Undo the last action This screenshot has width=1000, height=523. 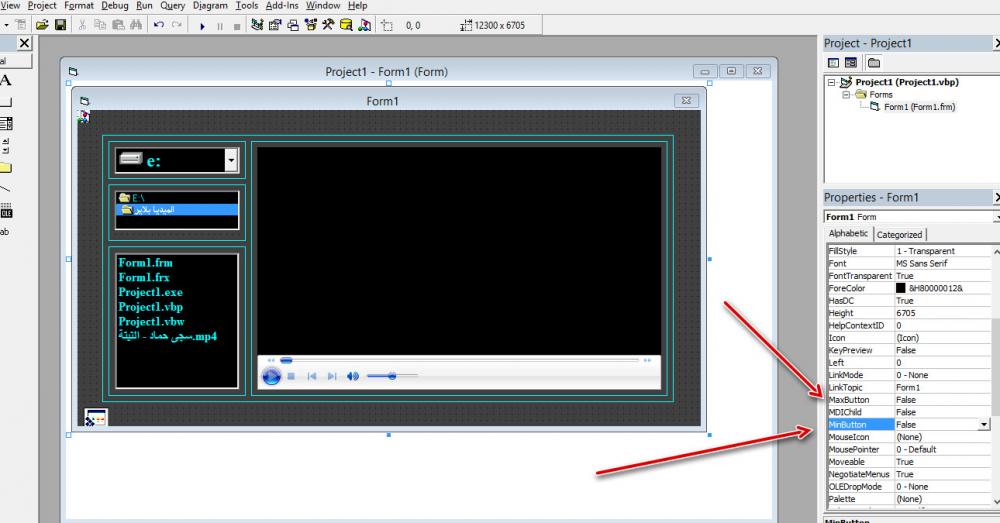pos(159,26)
